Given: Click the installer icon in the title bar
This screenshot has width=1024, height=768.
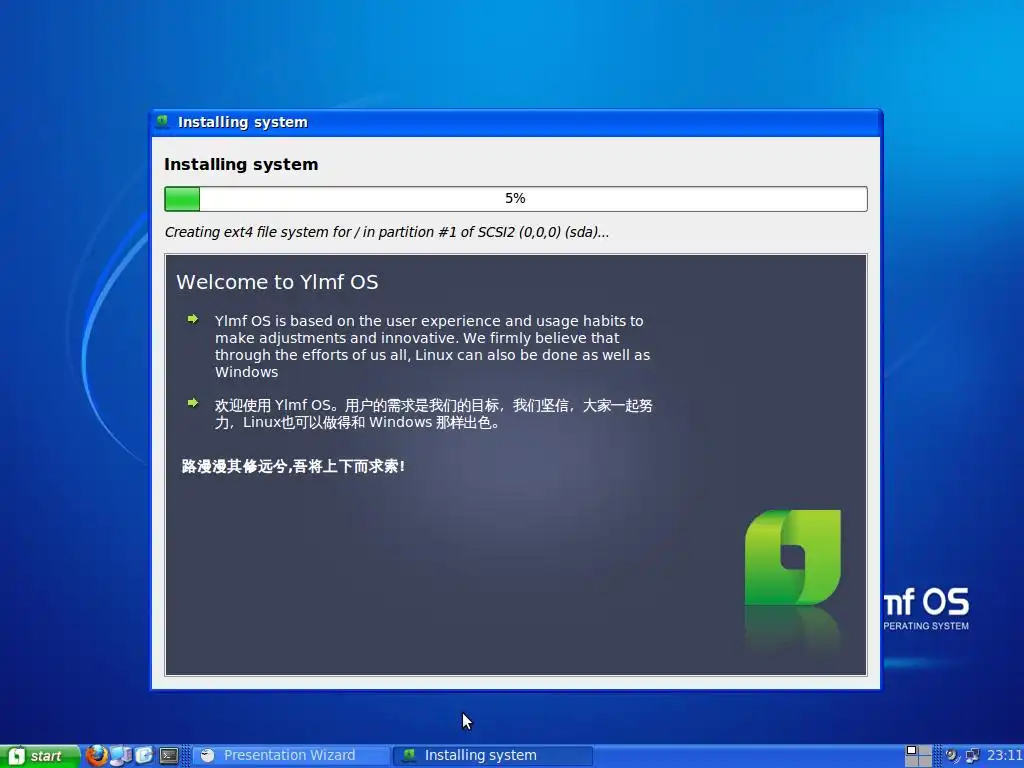Looking at the screenshot, I should (162, 121).
